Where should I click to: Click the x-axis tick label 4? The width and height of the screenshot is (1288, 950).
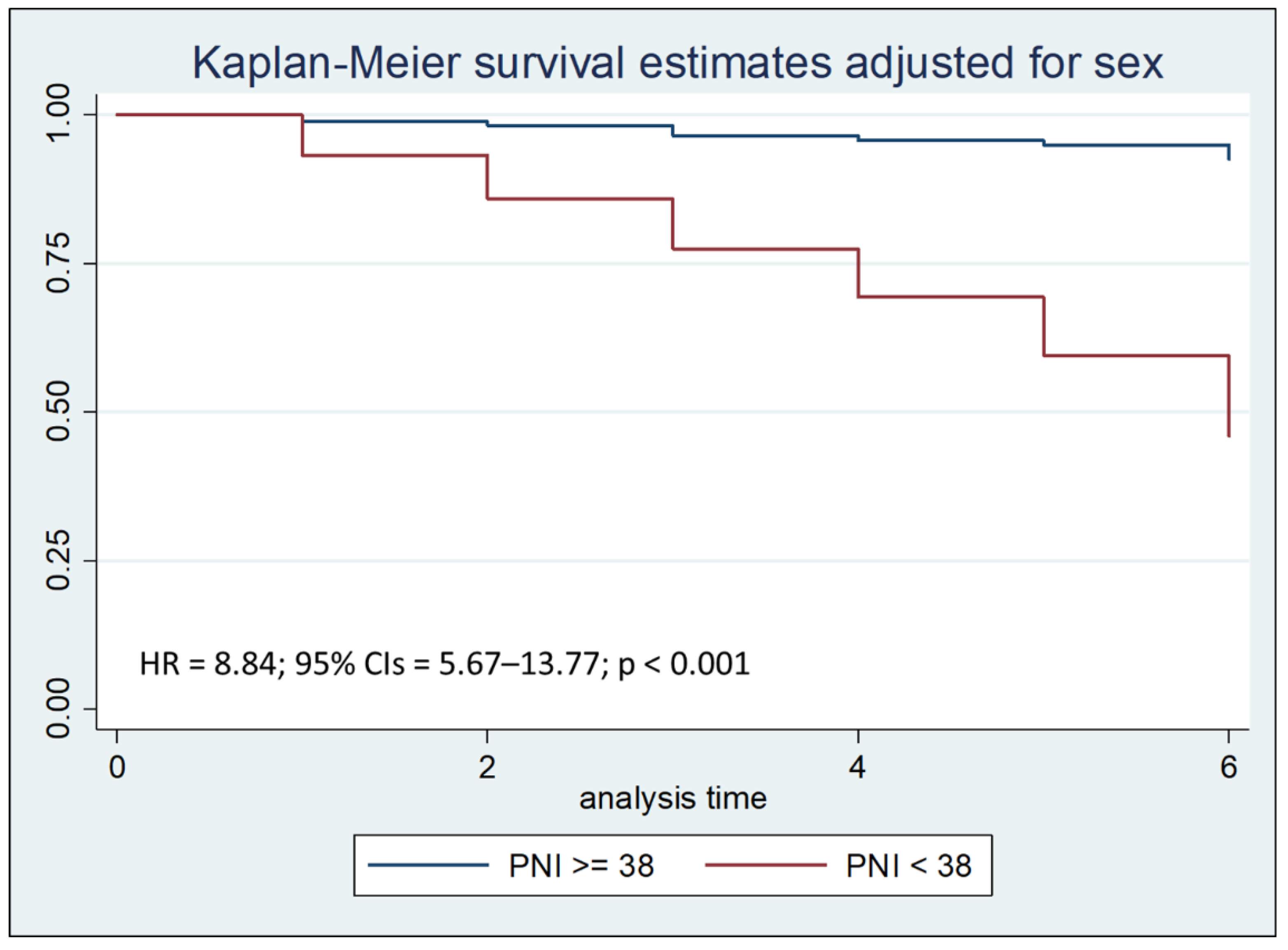(x=858, y=767)
